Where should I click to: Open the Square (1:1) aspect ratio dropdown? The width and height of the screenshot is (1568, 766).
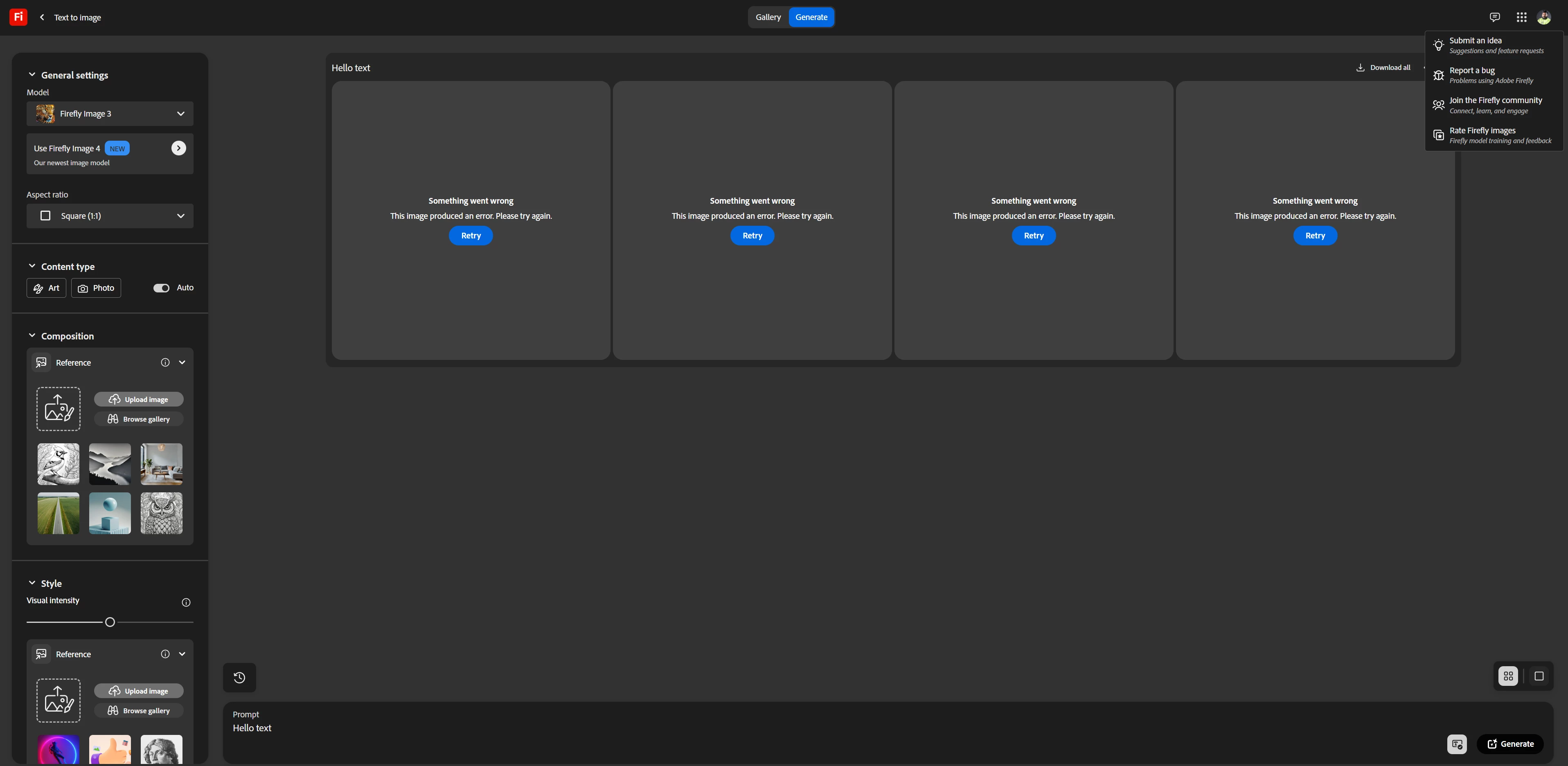click(x=110, y=216)
